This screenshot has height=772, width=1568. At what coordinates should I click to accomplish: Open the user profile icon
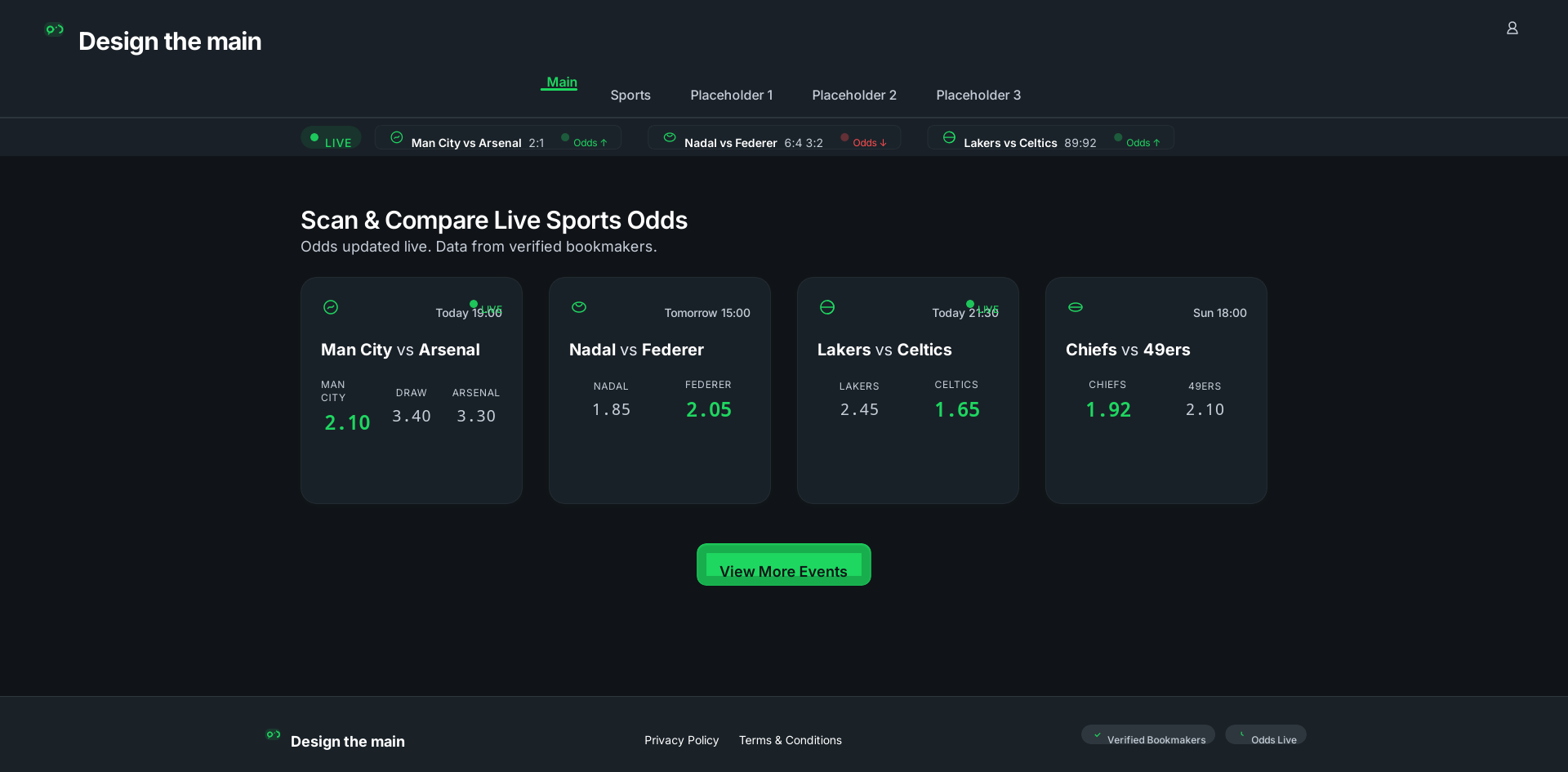click(1512, 29)
